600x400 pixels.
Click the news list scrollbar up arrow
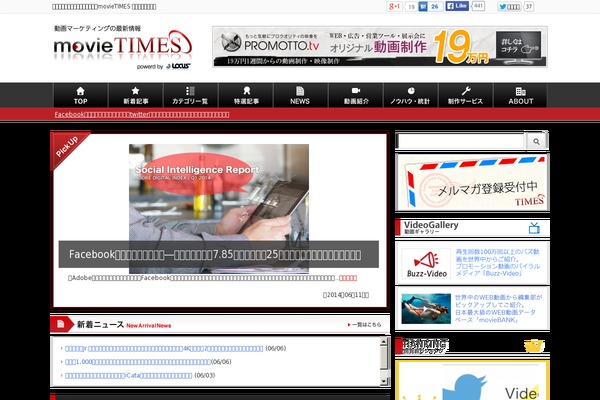384,341
